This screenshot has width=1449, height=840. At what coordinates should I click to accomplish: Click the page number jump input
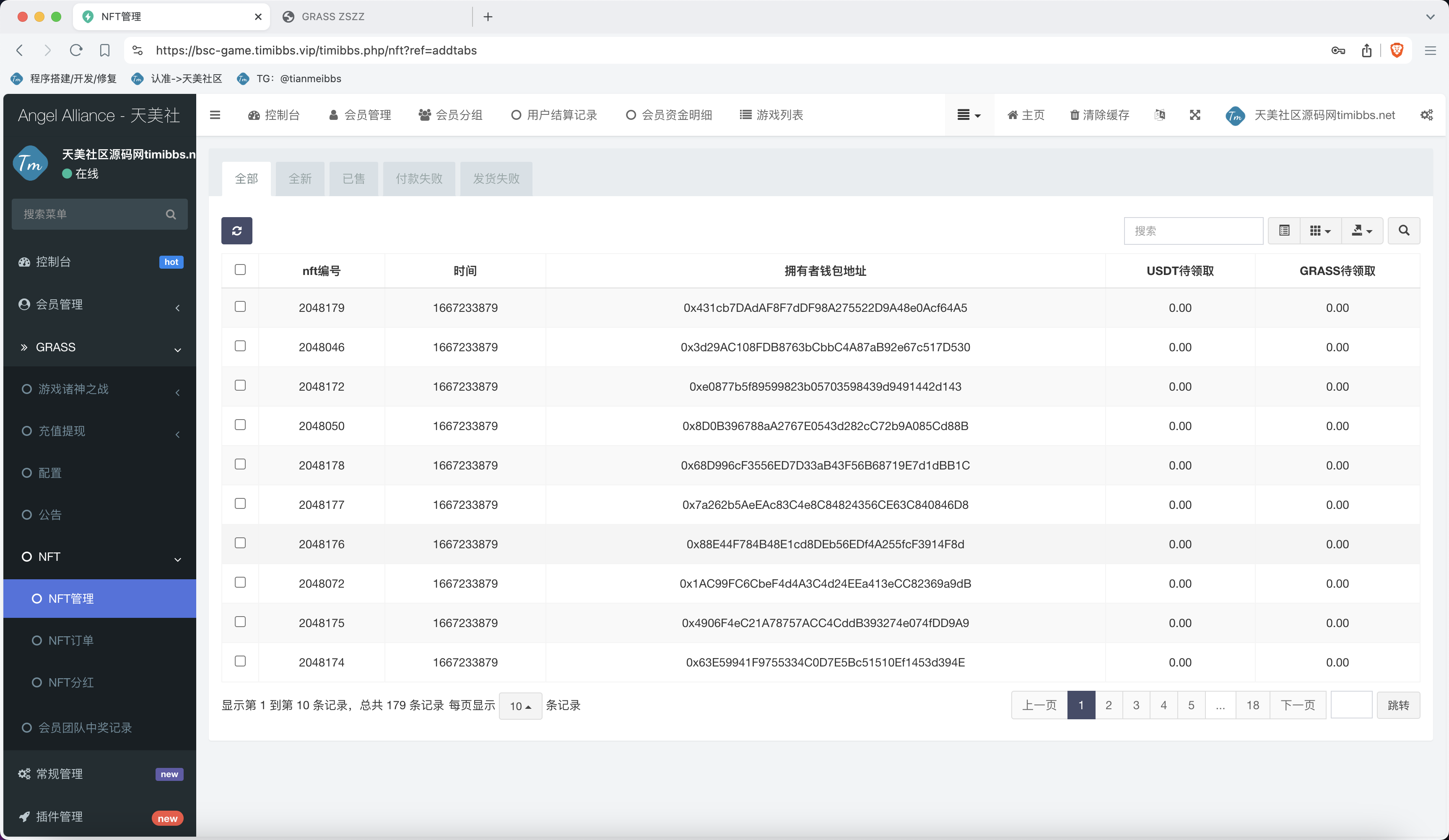(x=1352, y=705)
